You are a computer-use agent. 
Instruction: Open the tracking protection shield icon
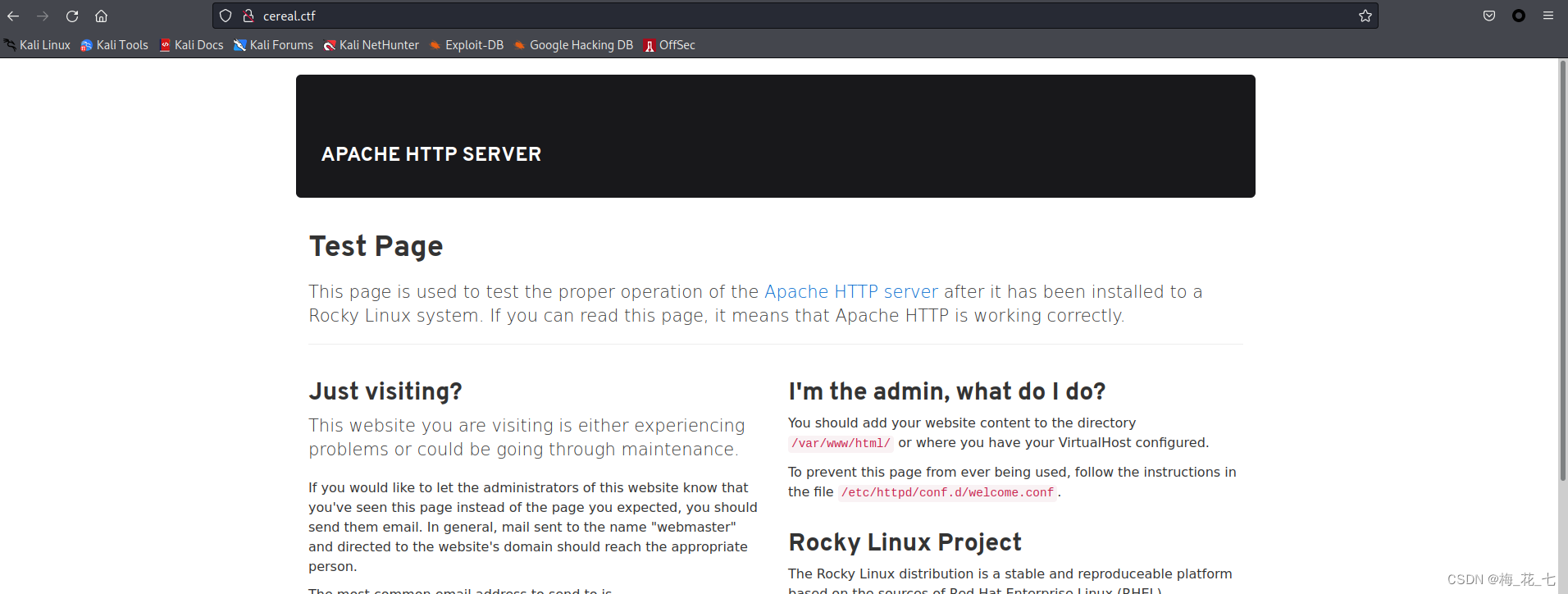[x=226, y=16]
